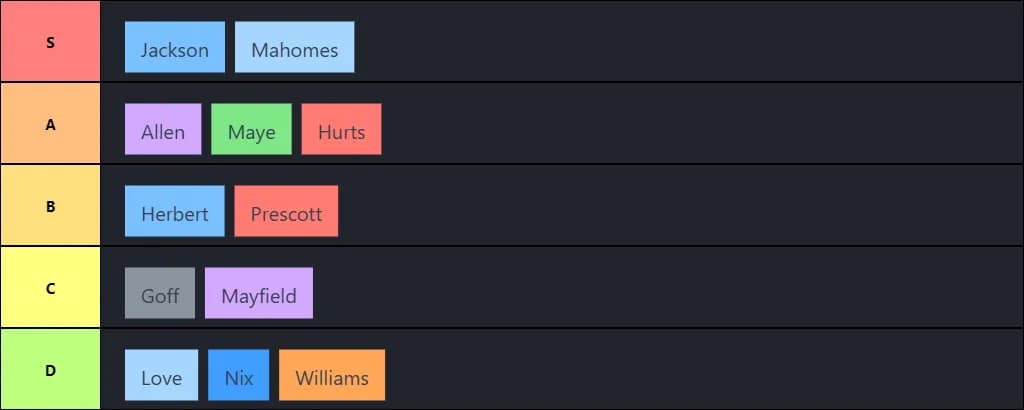Select the orange A tier label
This screenshot has height=410, width=1024.
tap(50, 124)
